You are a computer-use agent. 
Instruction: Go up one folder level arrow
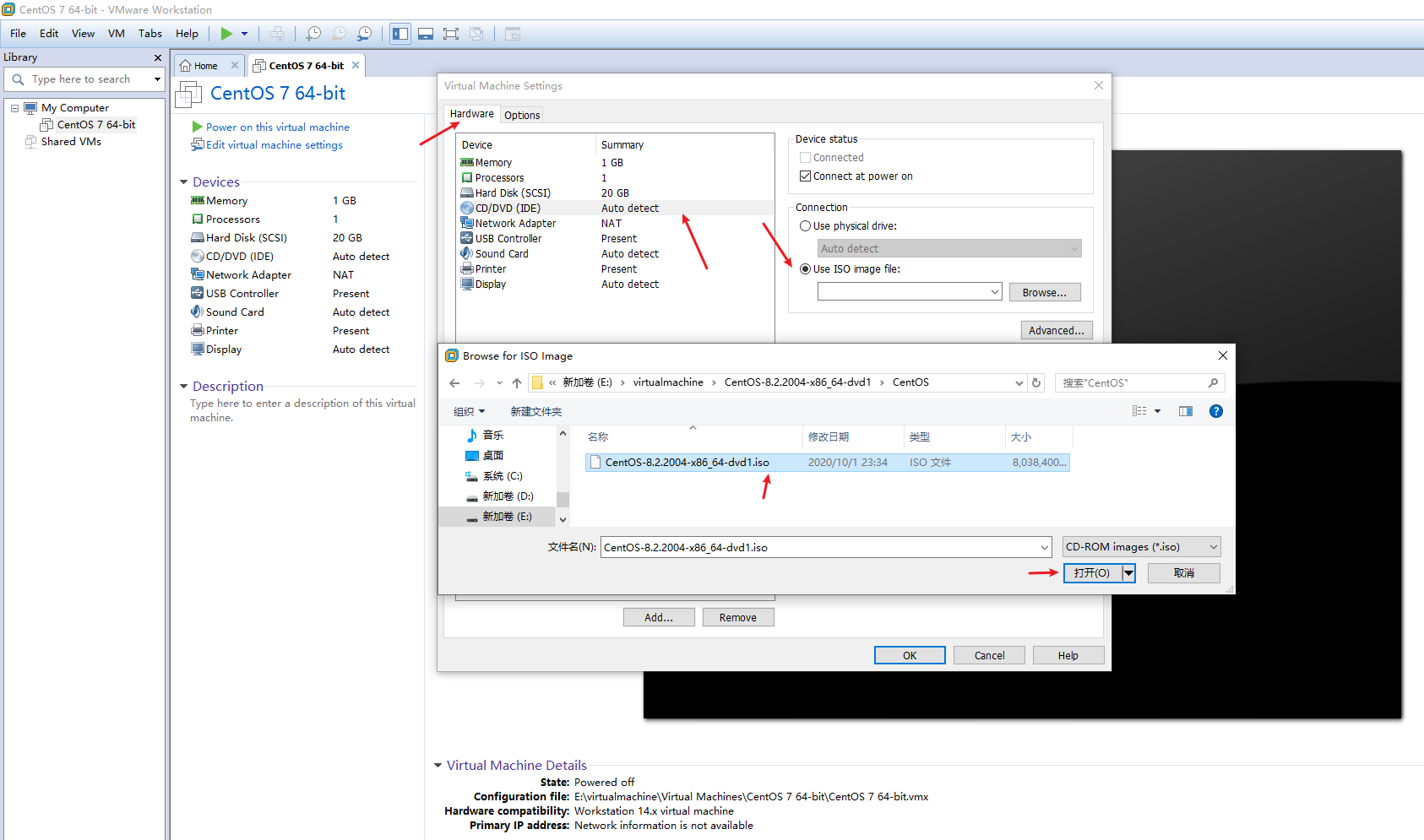coord(517,383)
